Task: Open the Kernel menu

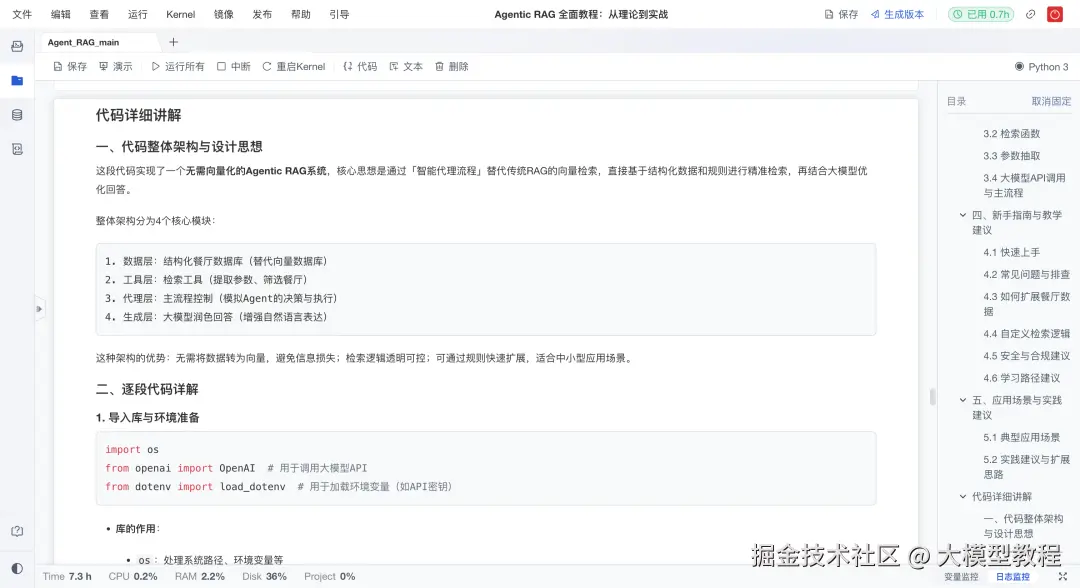Action: 180,14
